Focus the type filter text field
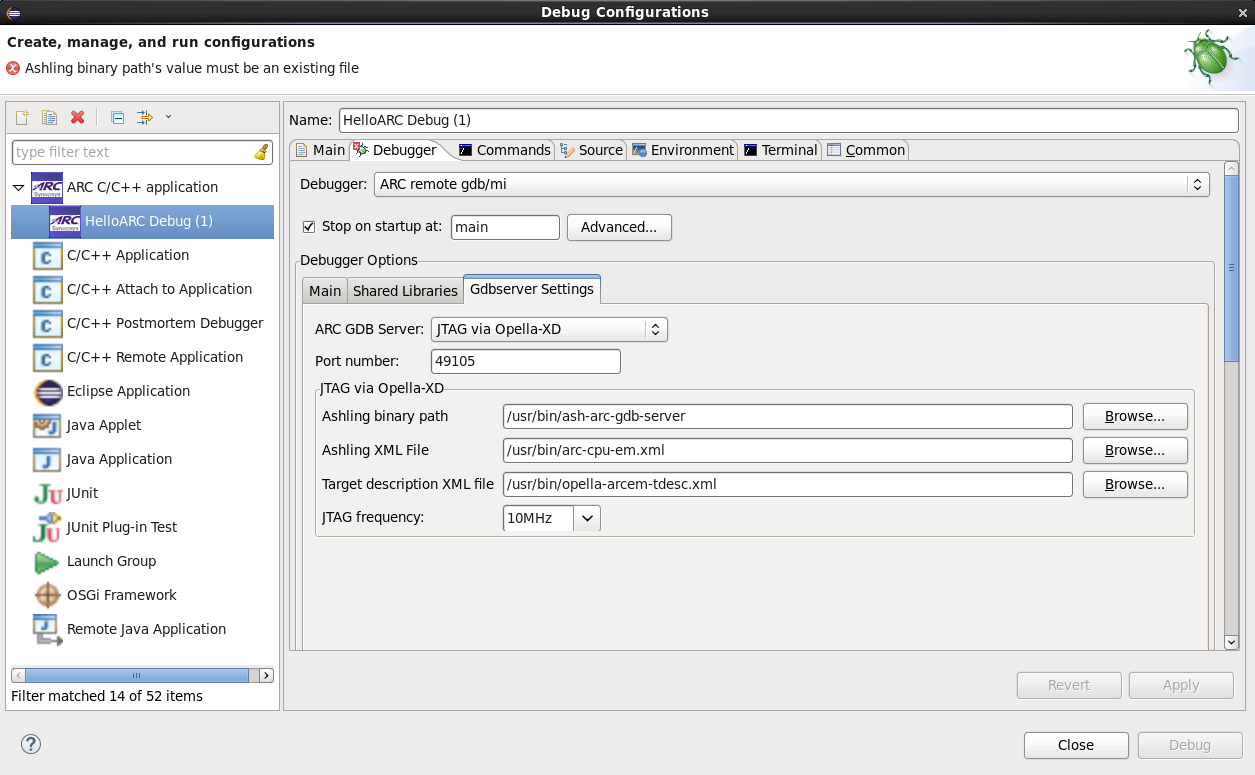 (x=132, y=152)
